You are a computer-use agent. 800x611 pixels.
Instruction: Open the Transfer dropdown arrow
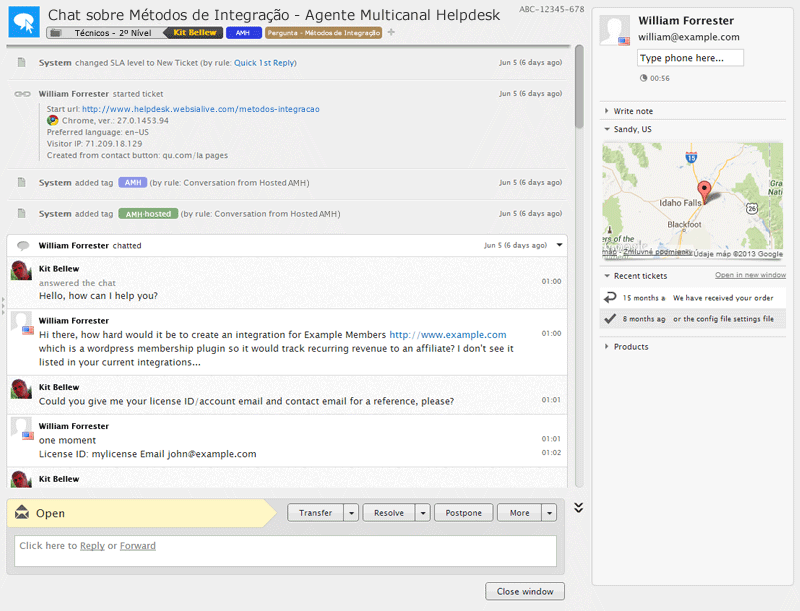pos(351,513)
